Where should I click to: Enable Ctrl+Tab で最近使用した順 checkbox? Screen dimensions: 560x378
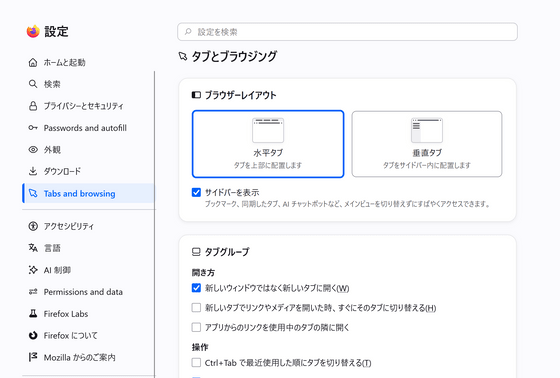pos(196,363)
